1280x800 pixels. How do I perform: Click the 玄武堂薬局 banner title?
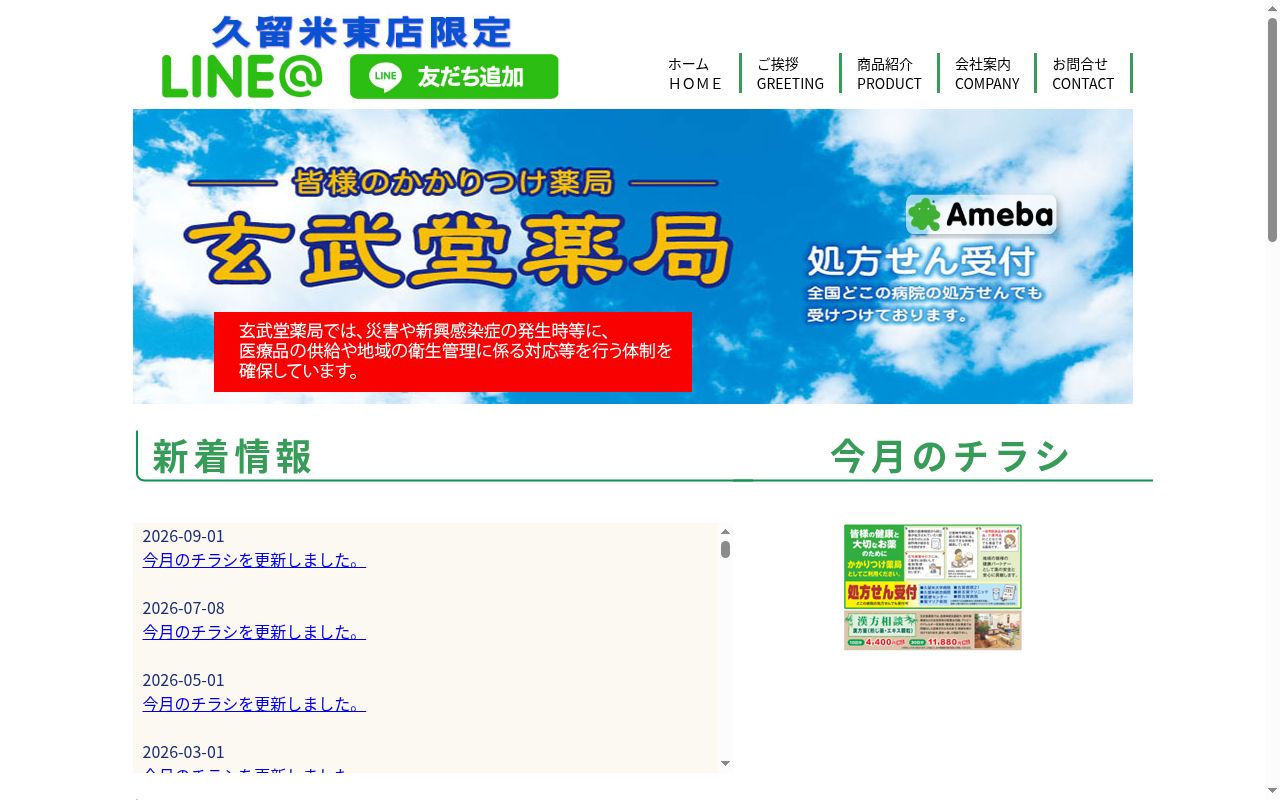(x=458, y=250)
